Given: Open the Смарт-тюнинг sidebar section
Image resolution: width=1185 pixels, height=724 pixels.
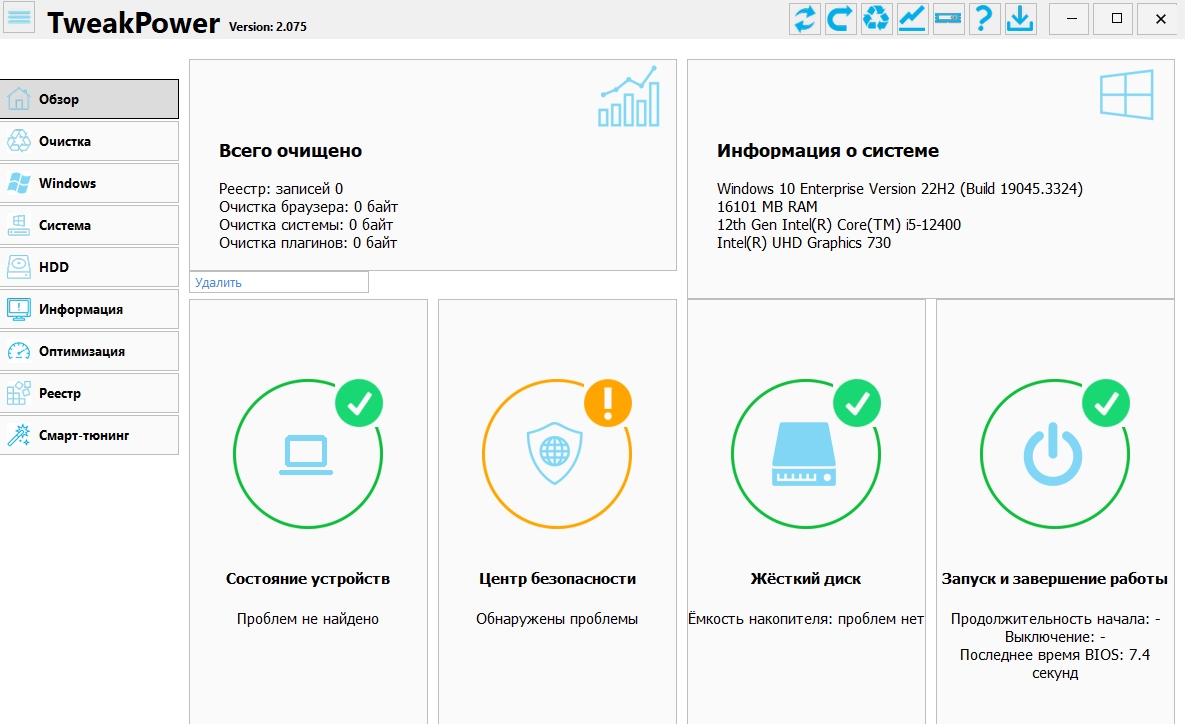Looking at the screenshot, I should point(89,435).
